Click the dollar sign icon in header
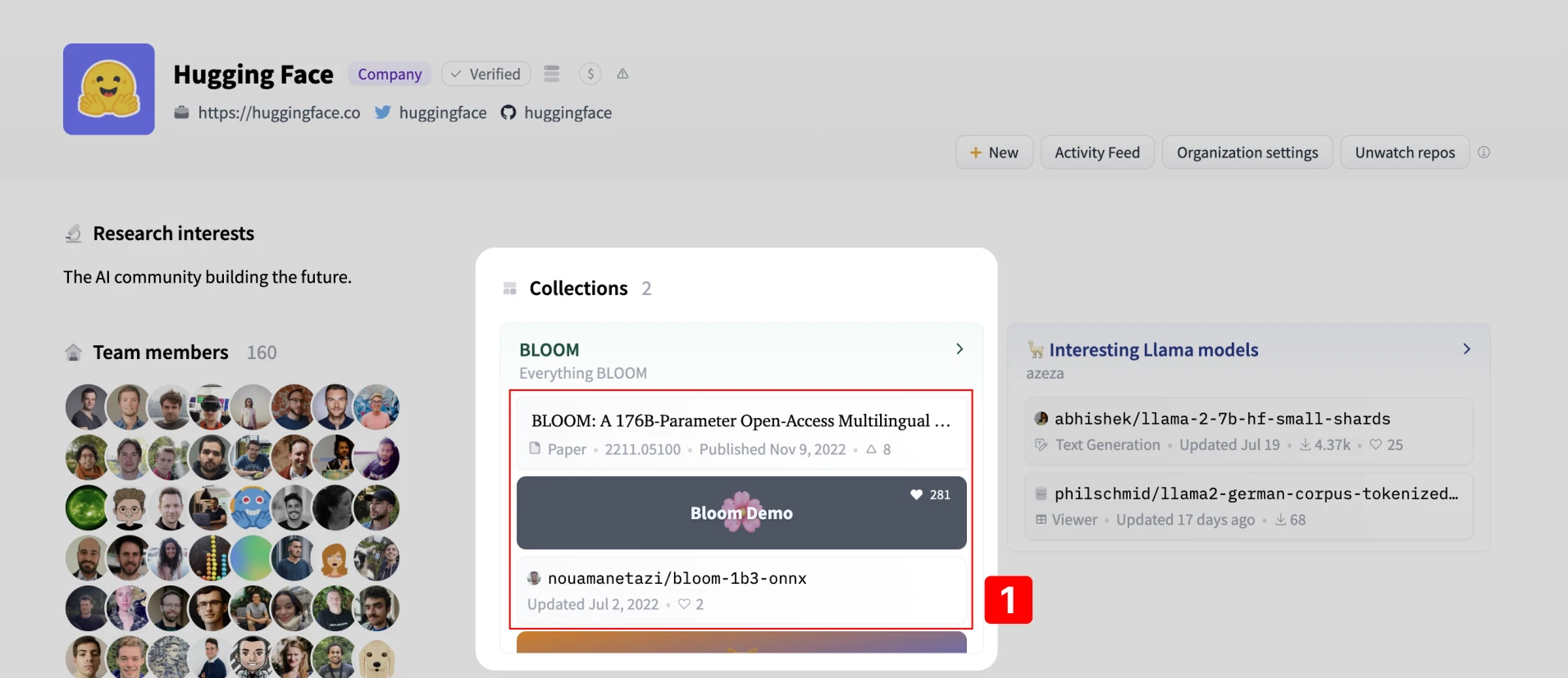The image size is (1568, 678). tap(590, 74)
